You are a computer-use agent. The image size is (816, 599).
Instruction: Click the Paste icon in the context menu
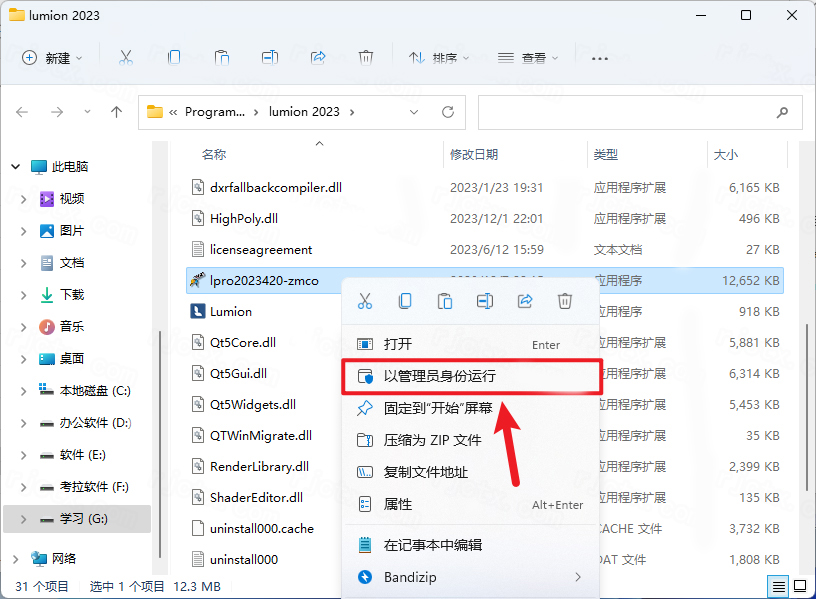point(445,301)
